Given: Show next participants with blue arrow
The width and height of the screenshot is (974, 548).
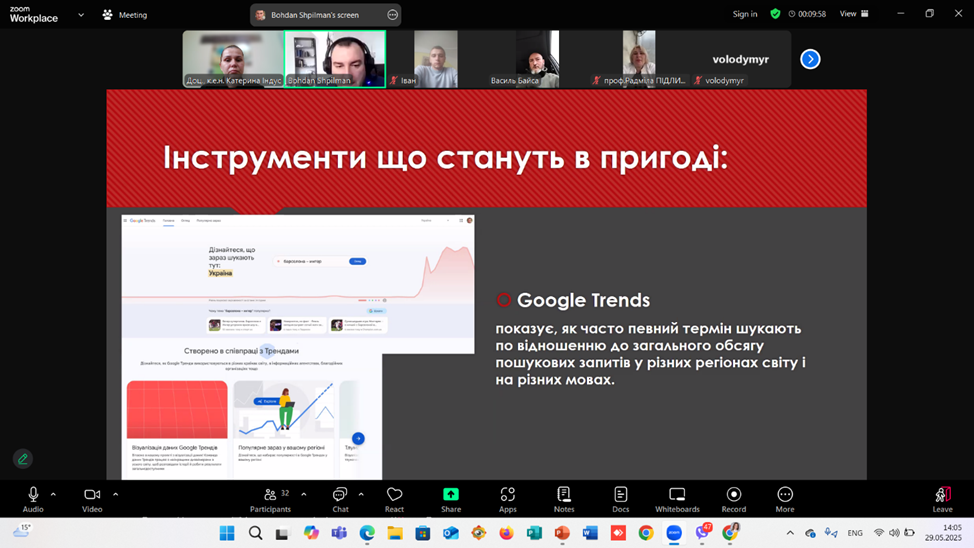Looking at the screenshot, I should pos(810,59).
